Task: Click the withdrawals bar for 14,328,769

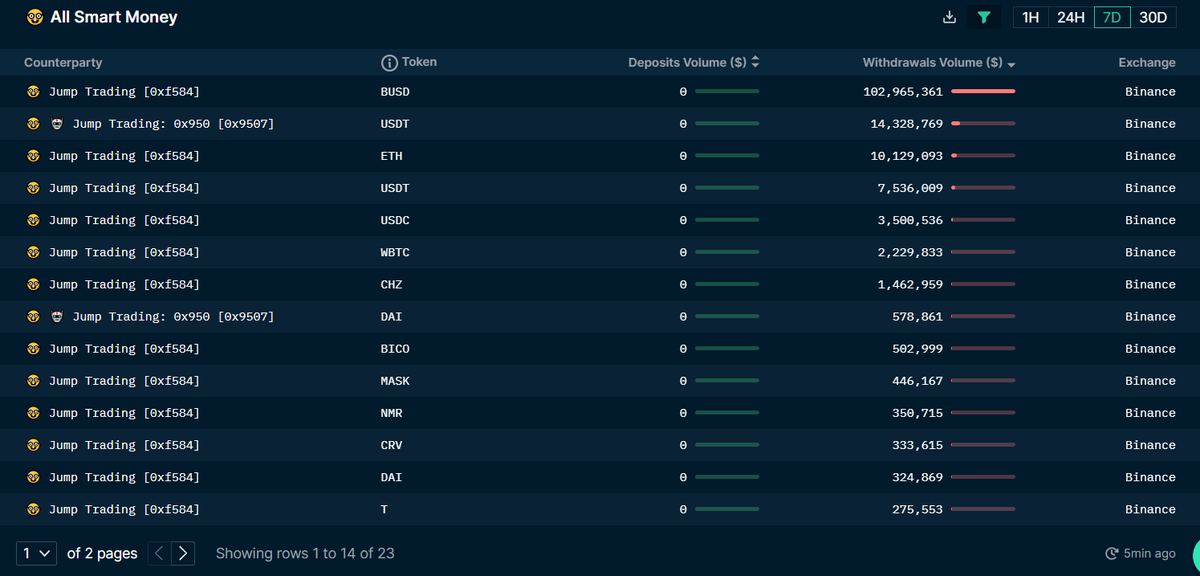Action: 983,124
